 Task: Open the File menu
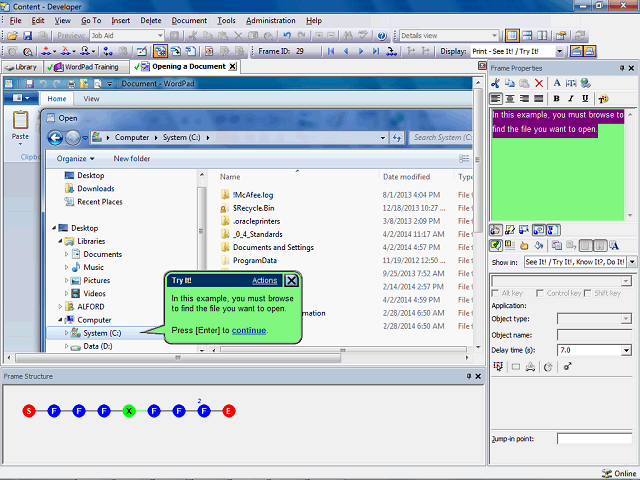tap(16, 20)
